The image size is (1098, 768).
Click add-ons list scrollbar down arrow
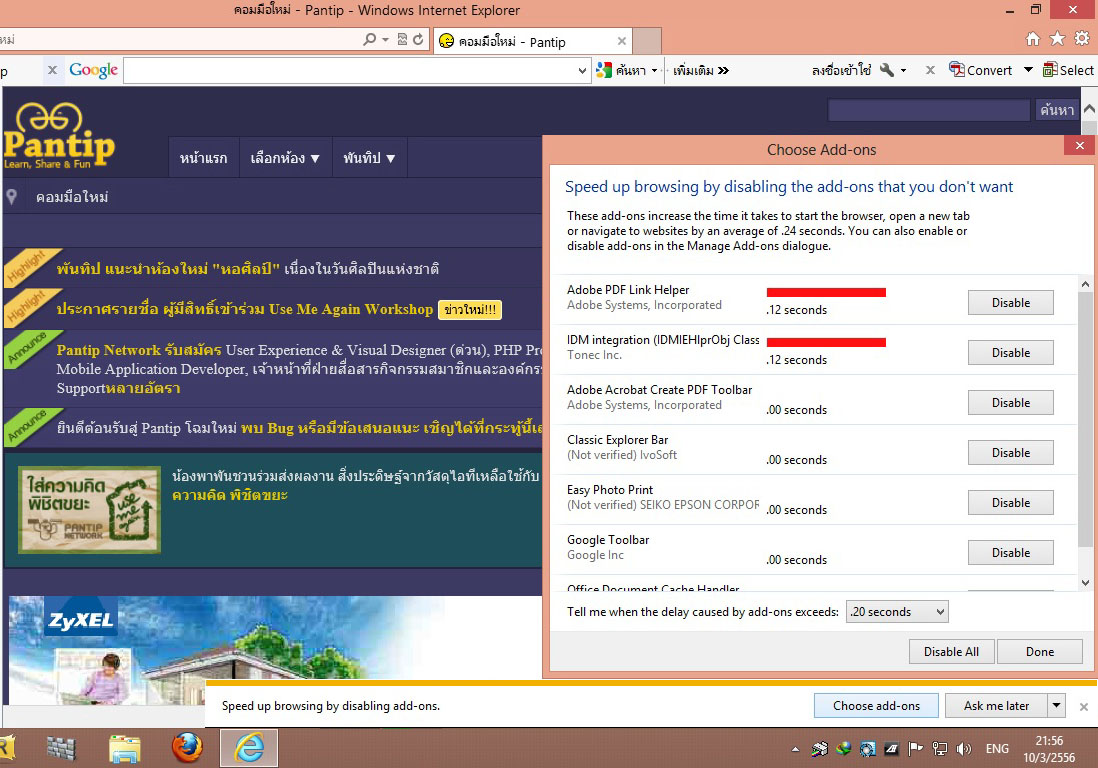click(x=1085, y=583)
